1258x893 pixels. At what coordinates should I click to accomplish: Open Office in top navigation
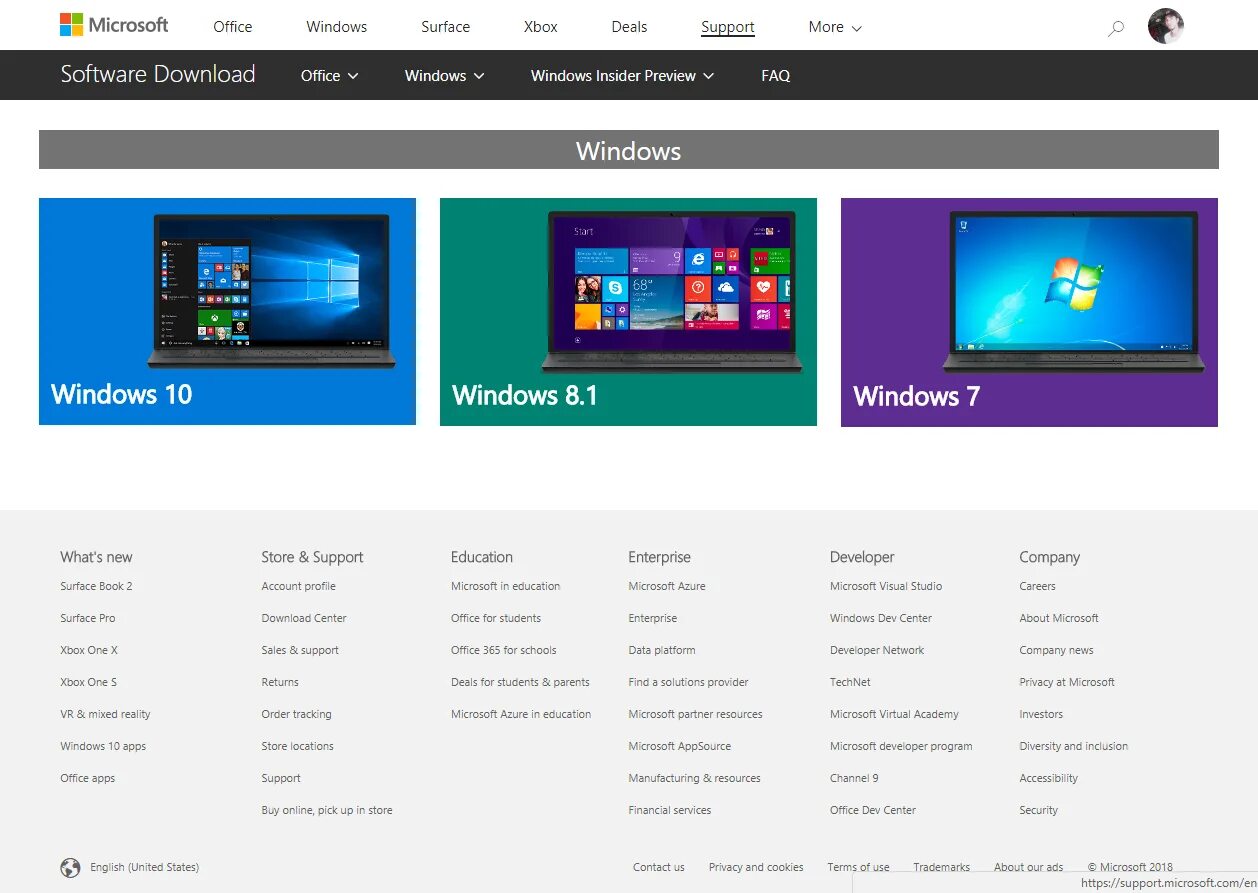click(233, 27)
